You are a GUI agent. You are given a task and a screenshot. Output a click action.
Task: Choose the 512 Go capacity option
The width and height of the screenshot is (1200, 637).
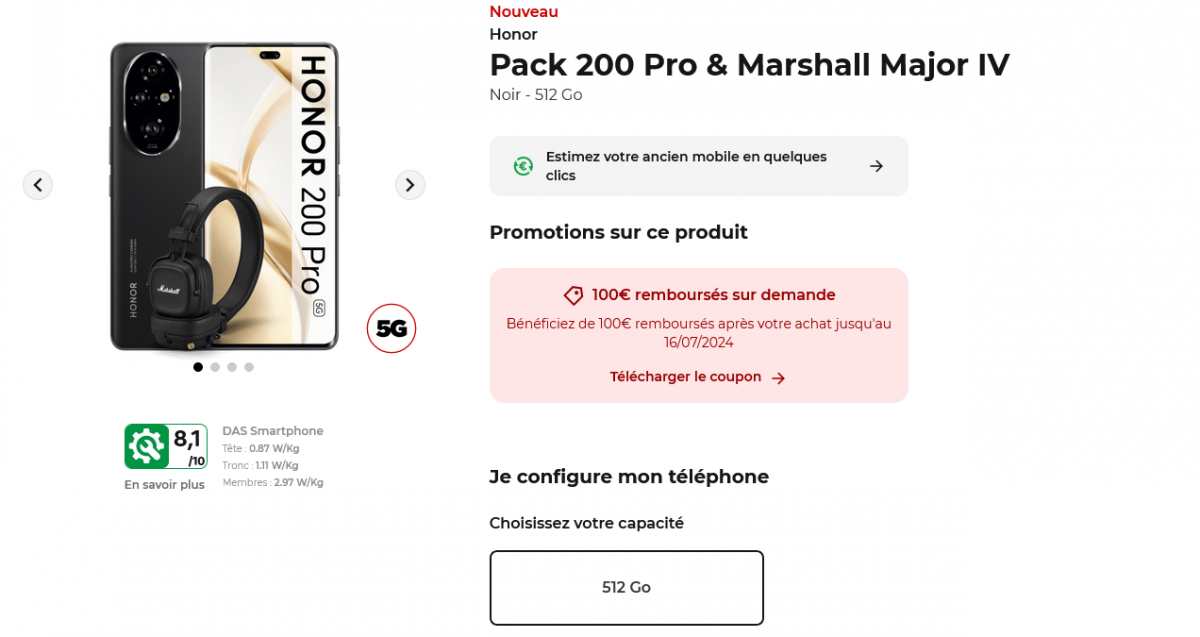(x=626, y=587)
